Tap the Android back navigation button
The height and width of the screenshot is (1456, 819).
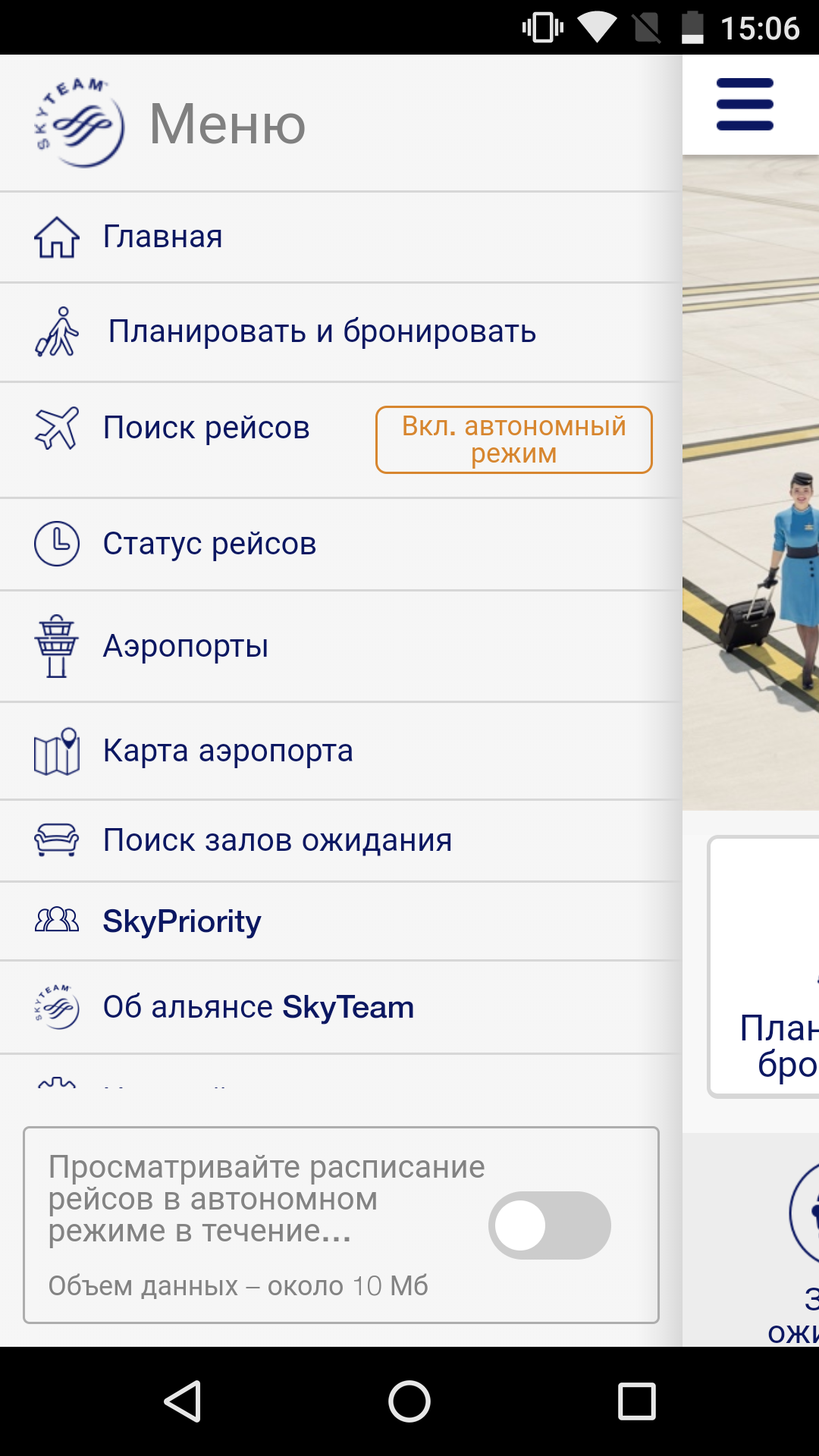click(x=183, y=1401)
